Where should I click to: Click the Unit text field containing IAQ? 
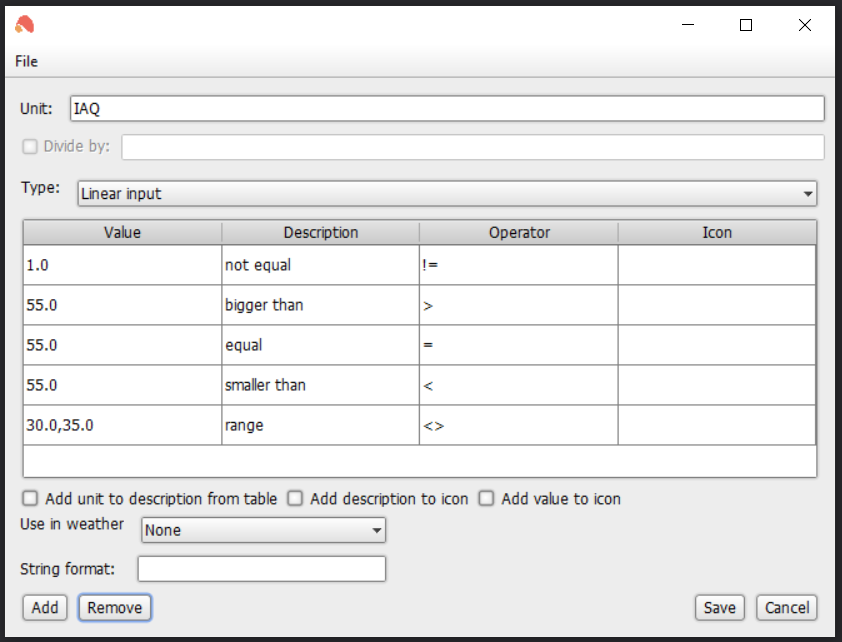point(447,108)
